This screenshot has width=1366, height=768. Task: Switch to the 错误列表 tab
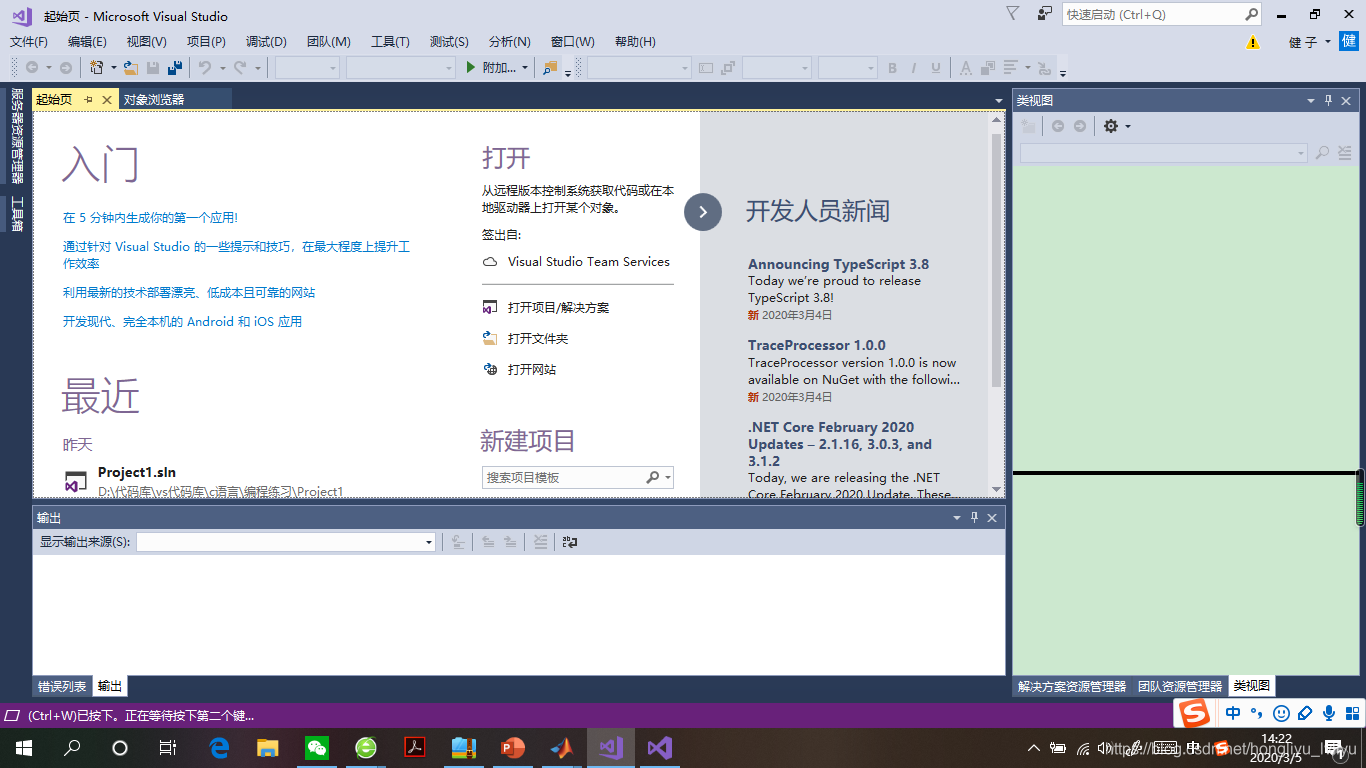point(62,687)
